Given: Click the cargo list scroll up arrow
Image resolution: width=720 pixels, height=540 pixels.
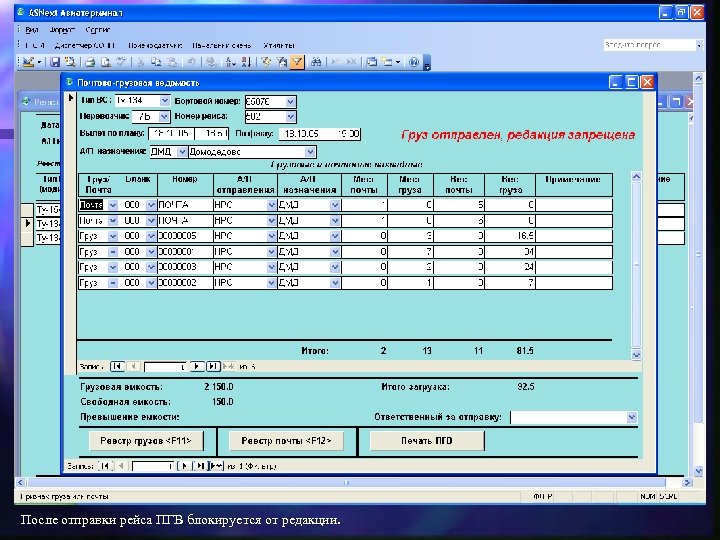Looking at the screenshot, I should pos(636,177).
